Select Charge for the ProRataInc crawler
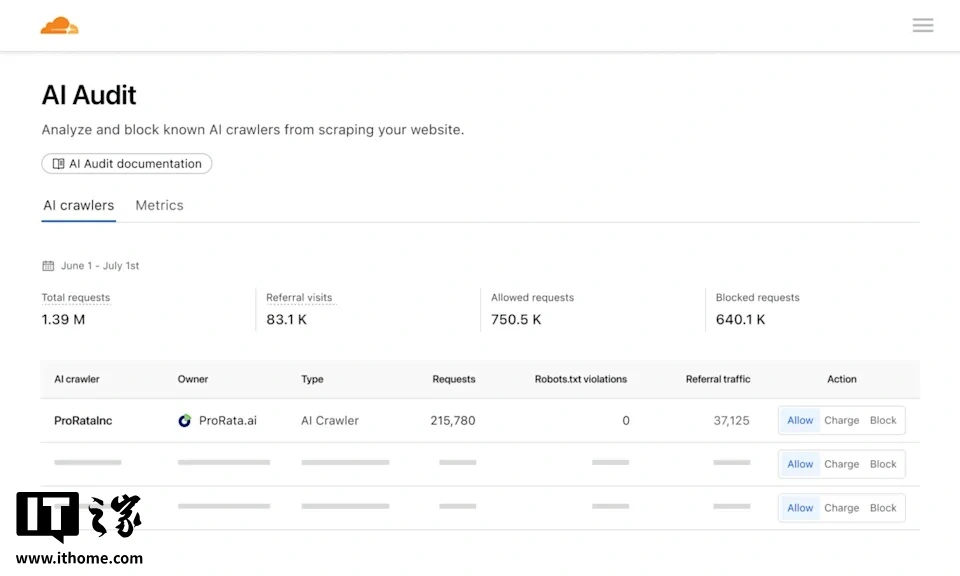 841,421
